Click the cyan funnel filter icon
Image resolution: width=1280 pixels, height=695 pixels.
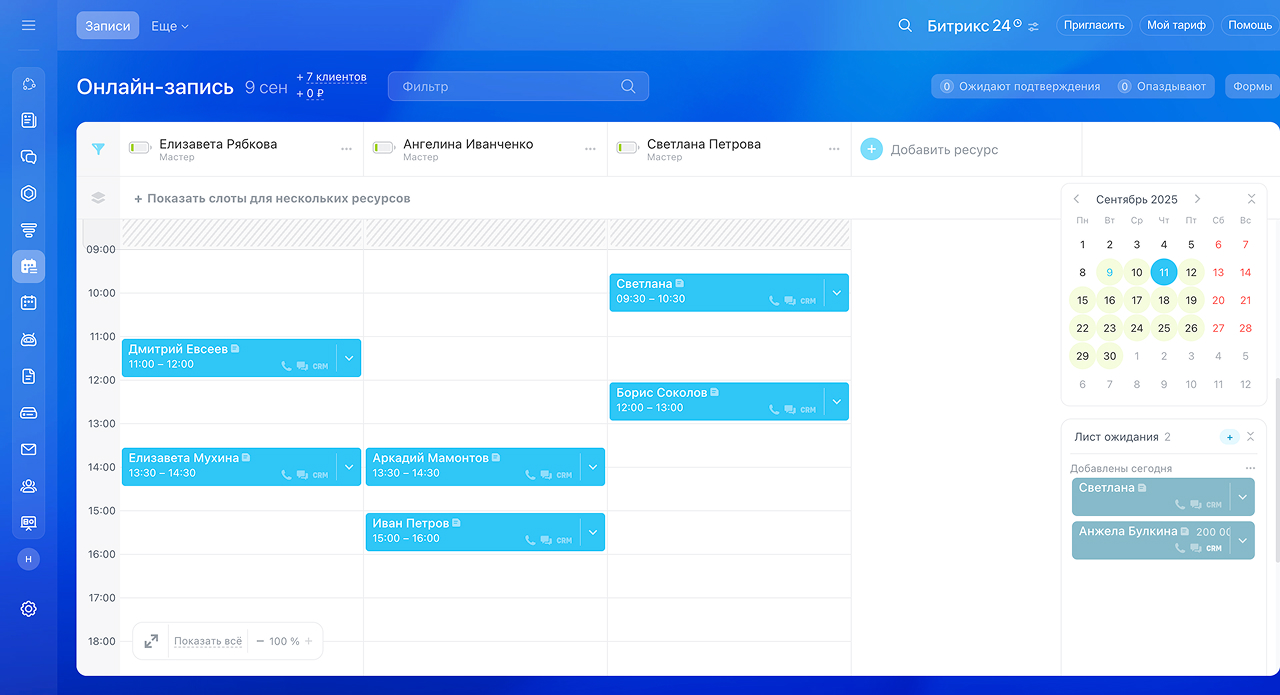tap(98, 149)
